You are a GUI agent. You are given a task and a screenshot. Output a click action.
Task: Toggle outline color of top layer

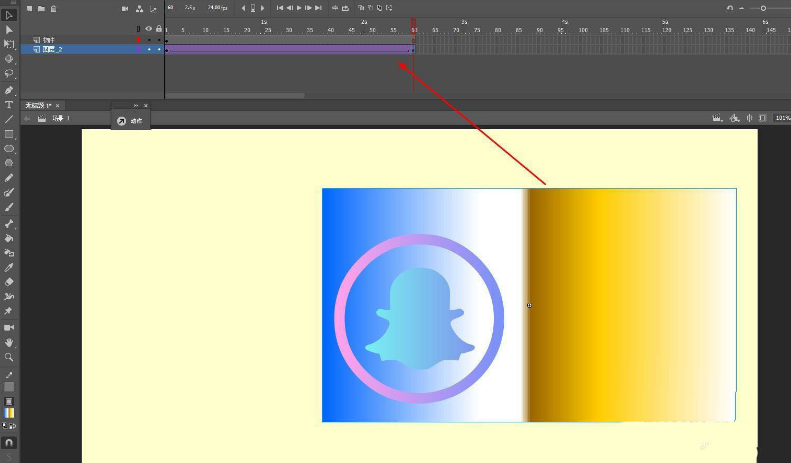(x=138, y=39)
